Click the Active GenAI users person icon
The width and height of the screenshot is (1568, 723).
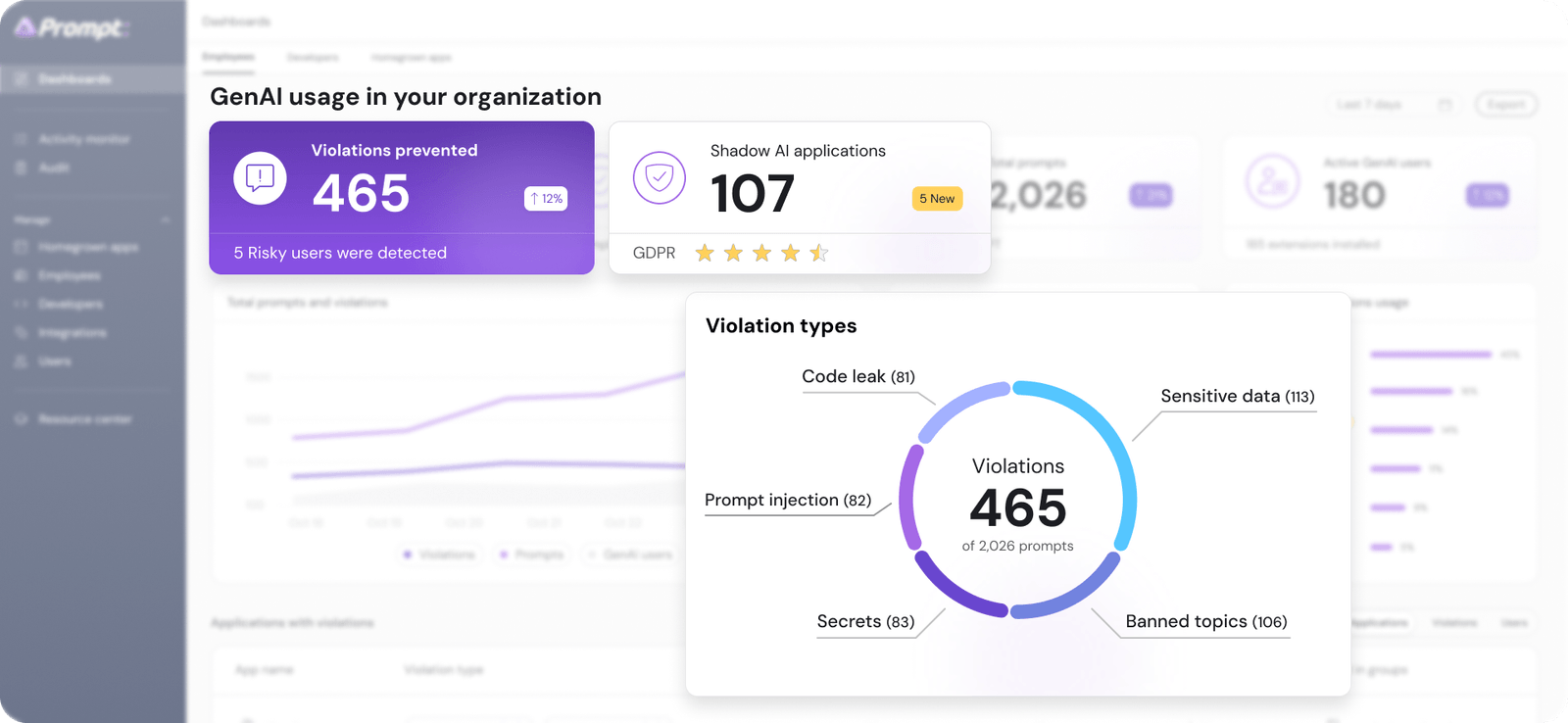point(1272,181)
